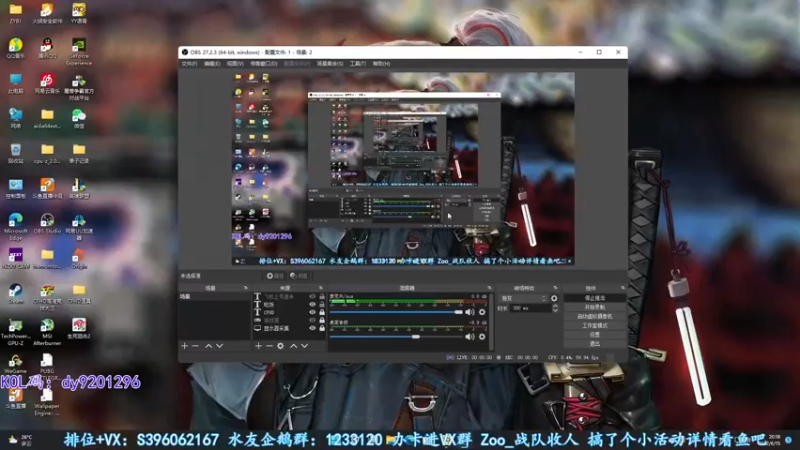The image size is (800, 450).
Task: Open GeForce Experience desktop shortcut
Action: (79, 52)
